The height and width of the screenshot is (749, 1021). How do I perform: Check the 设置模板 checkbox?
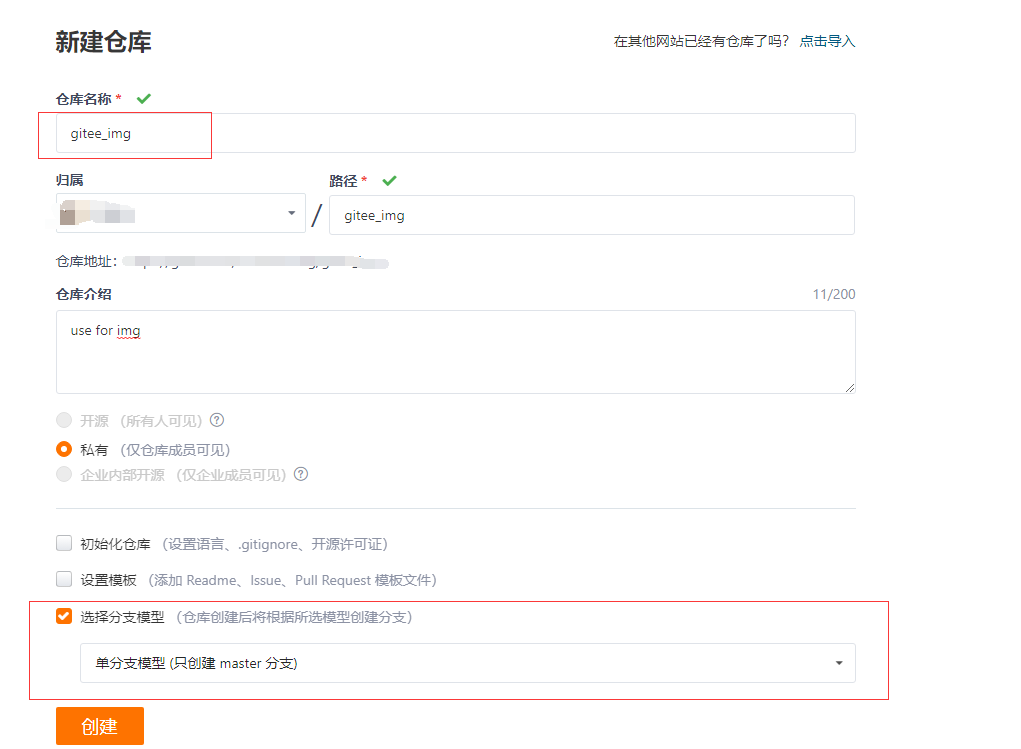64,579
